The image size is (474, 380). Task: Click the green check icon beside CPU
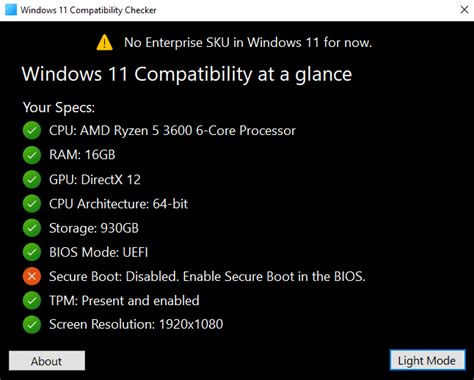tap(32, 130)
